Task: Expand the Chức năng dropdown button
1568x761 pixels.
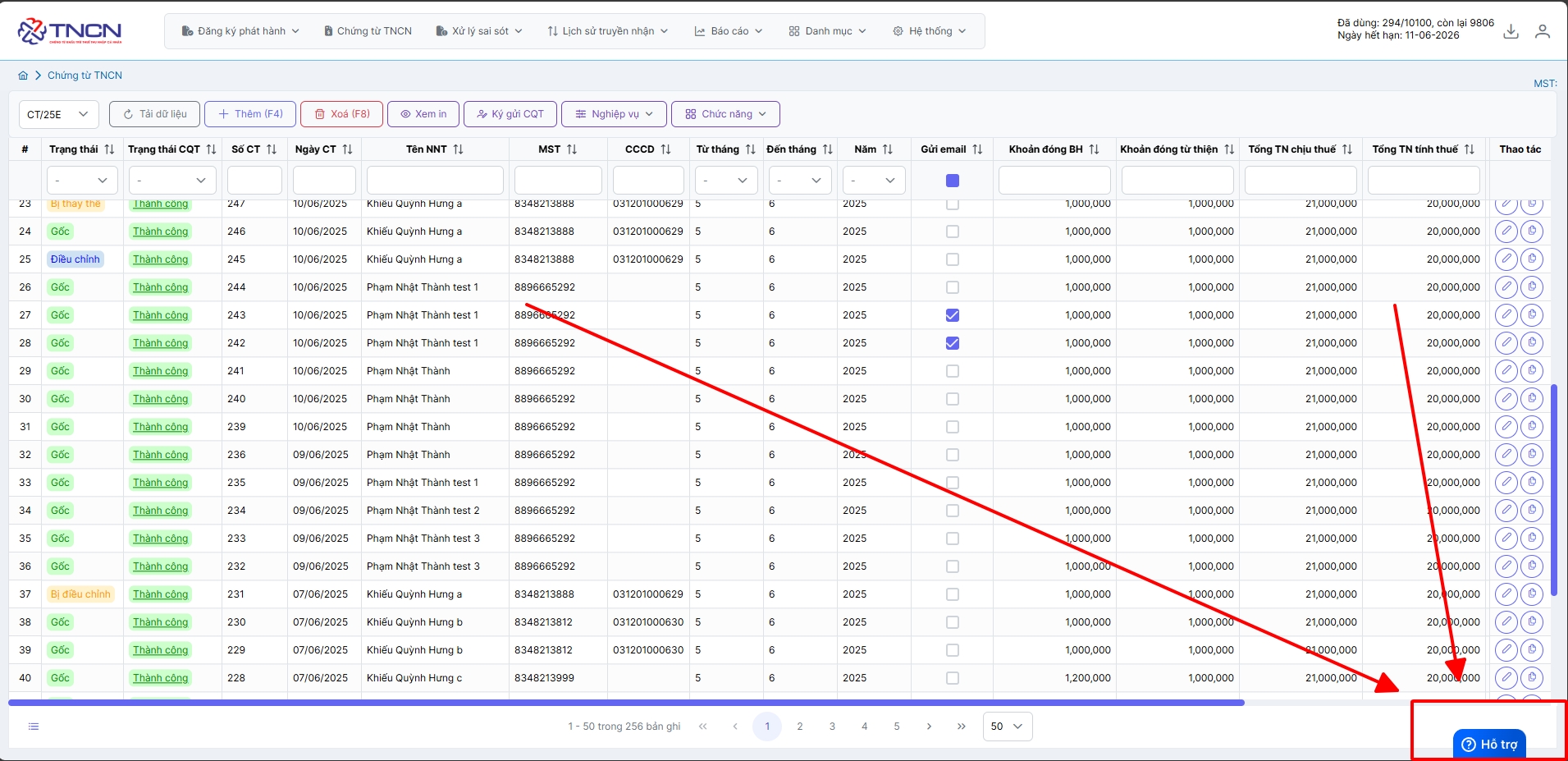Action: coord(725,114)
